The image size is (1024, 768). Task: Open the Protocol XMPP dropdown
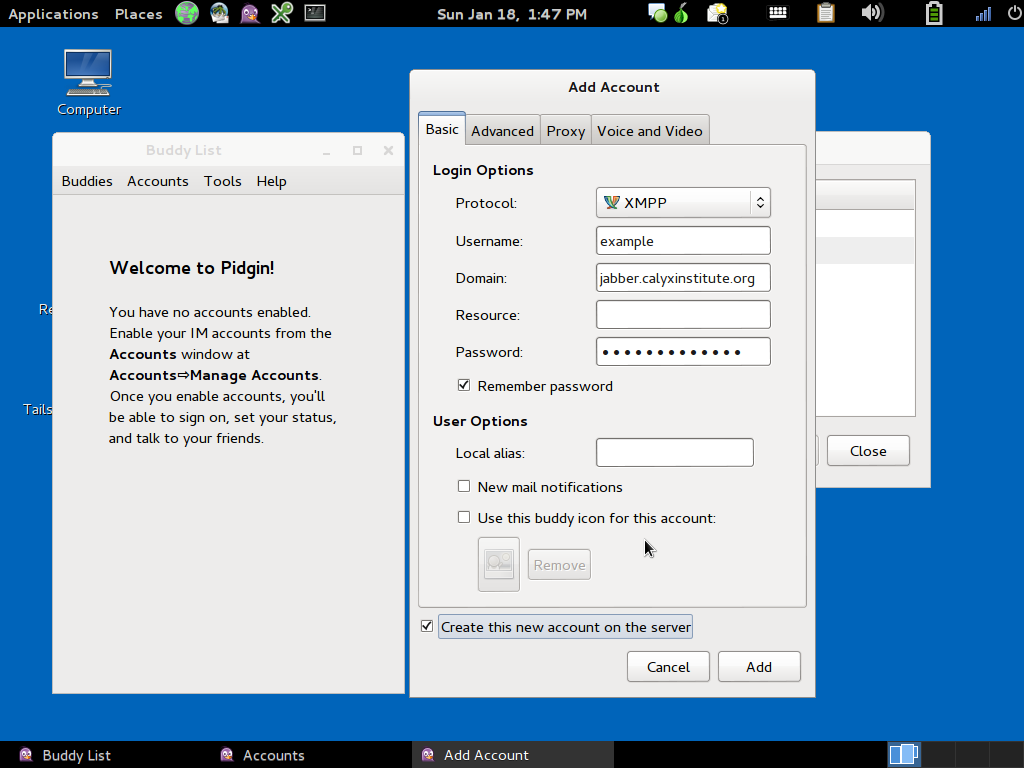[683, 202]
